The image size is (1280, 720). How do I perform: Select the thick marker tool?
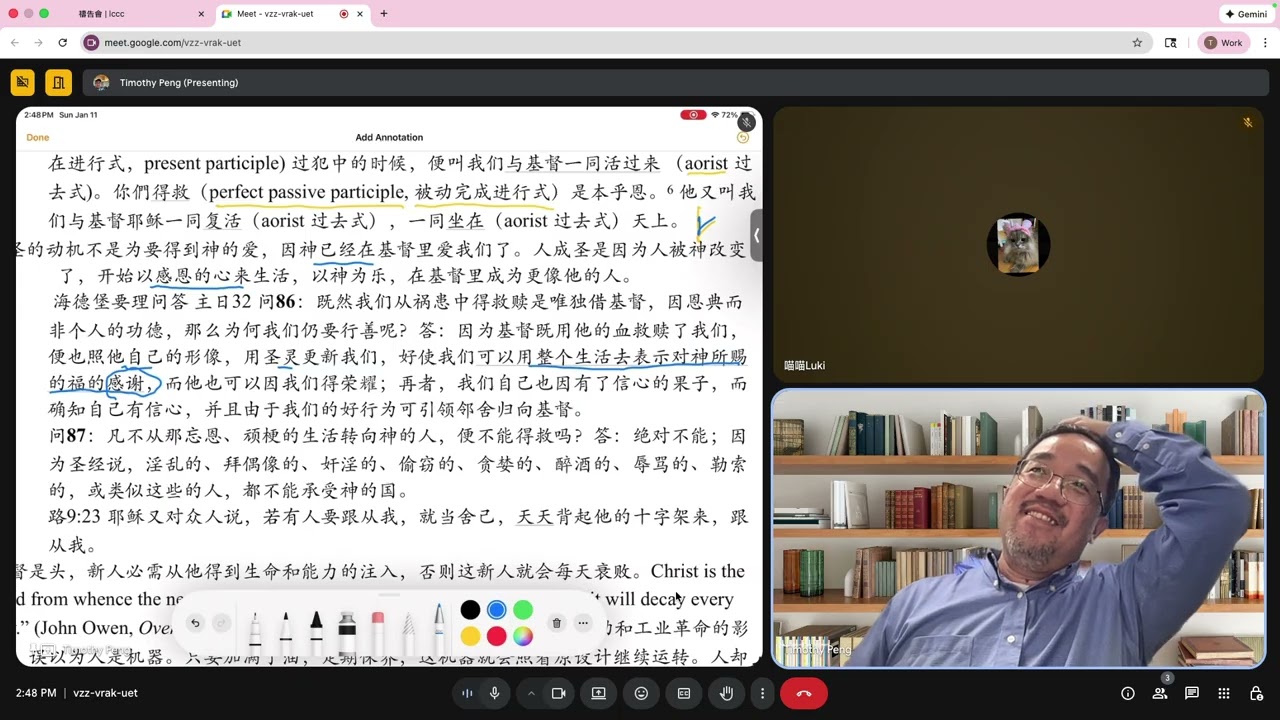[316, 632]
